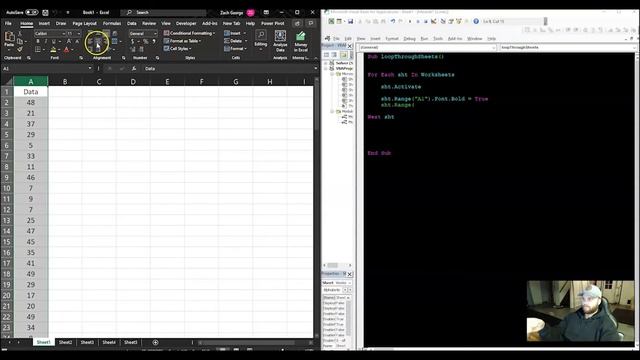The image size is (640, 360).
Task: Toggle Underline formatting in Excel ribbon
Action: pos(53,41)
